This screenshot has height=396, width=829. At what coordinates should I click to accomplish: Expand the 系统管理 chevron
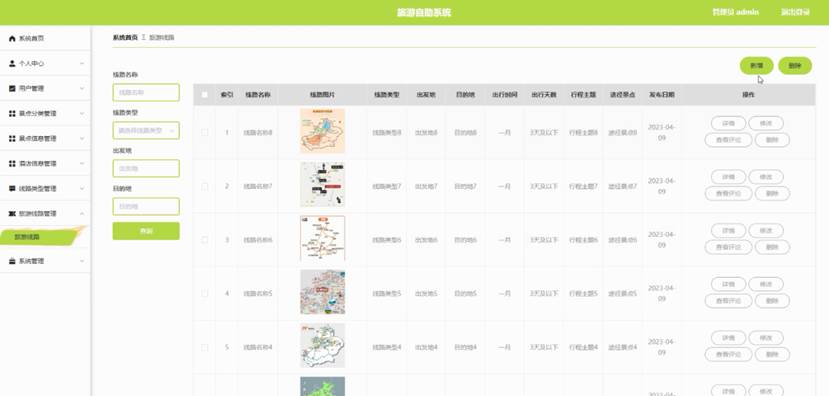[82, 261]
